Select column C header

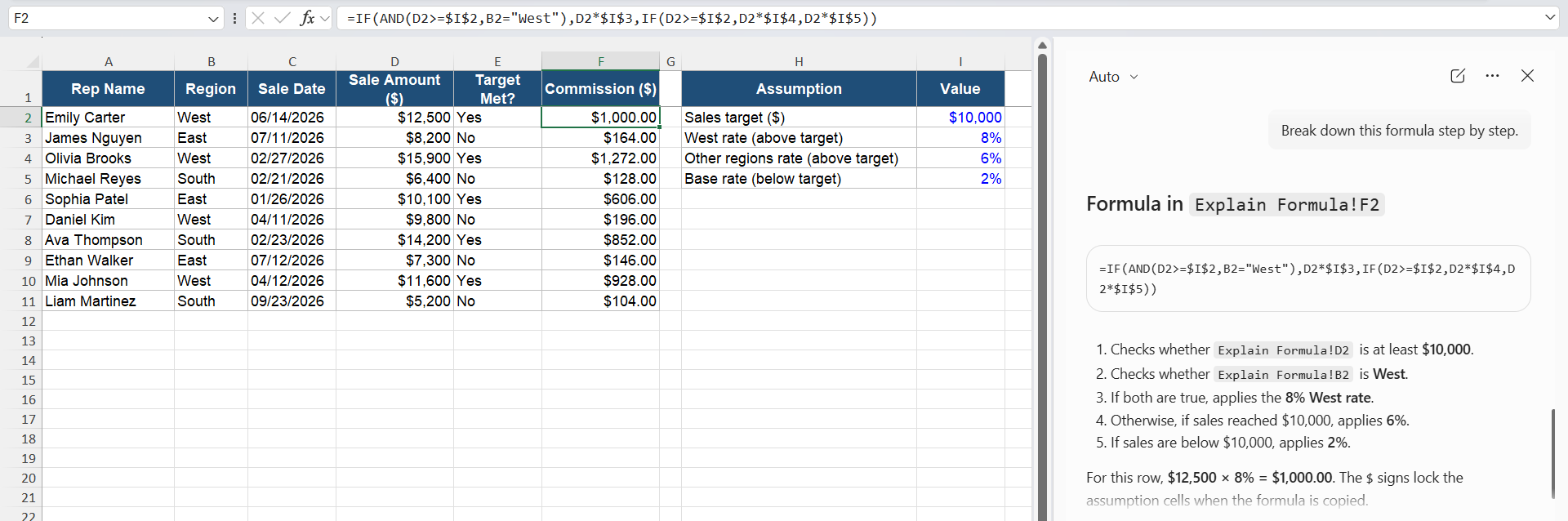point(292,61)
